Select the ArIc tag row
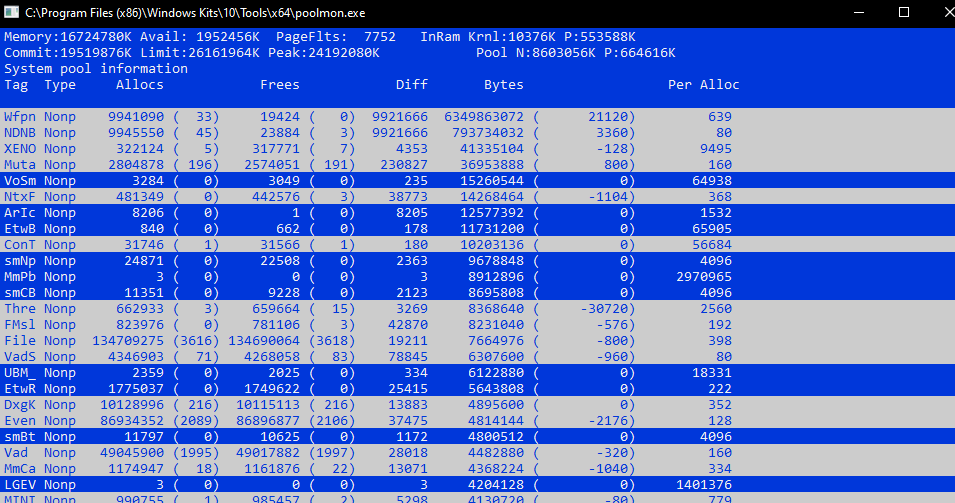Screen dimensions: 955x503 (x=478, y=213)
